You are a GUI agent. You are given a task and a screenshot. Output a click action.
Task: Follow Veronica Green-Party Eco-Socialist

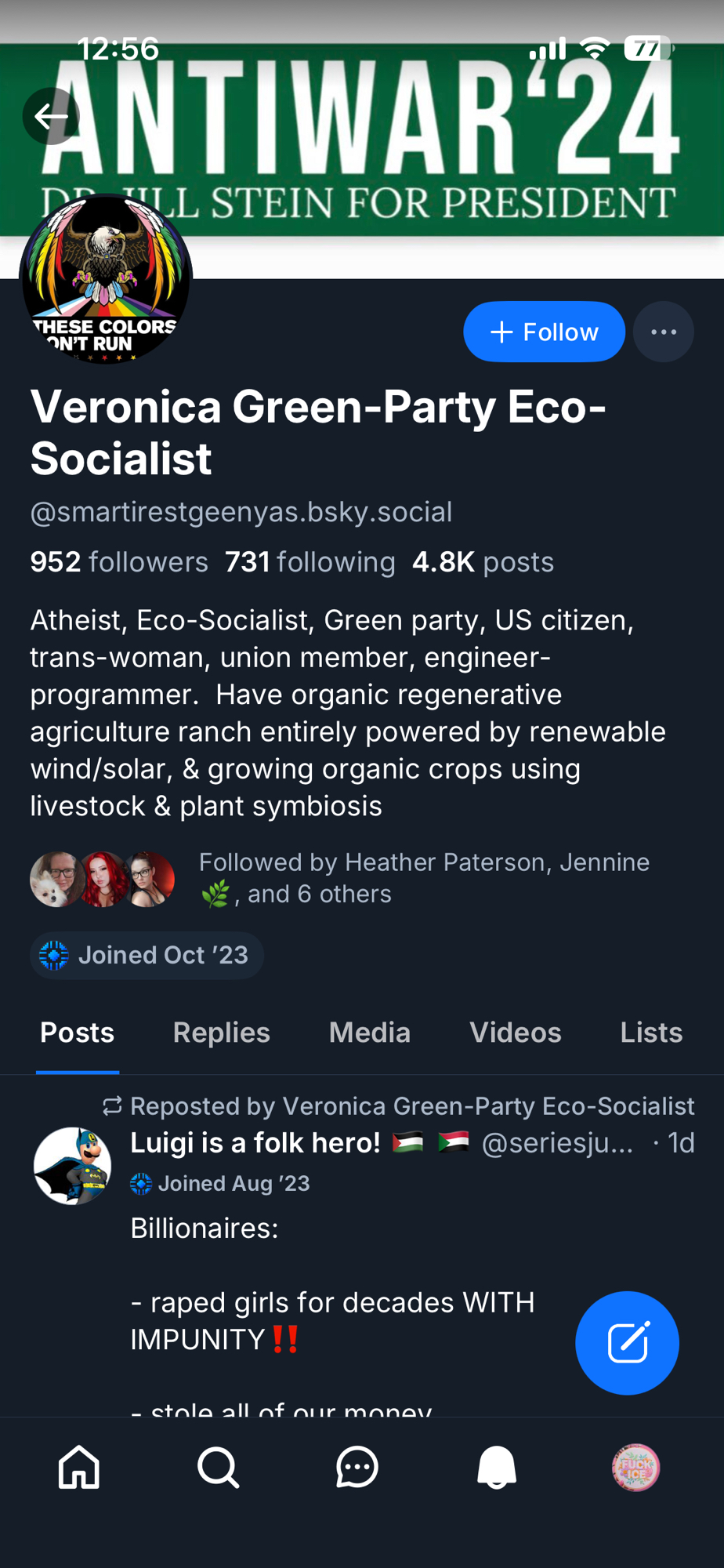[544, 332]
